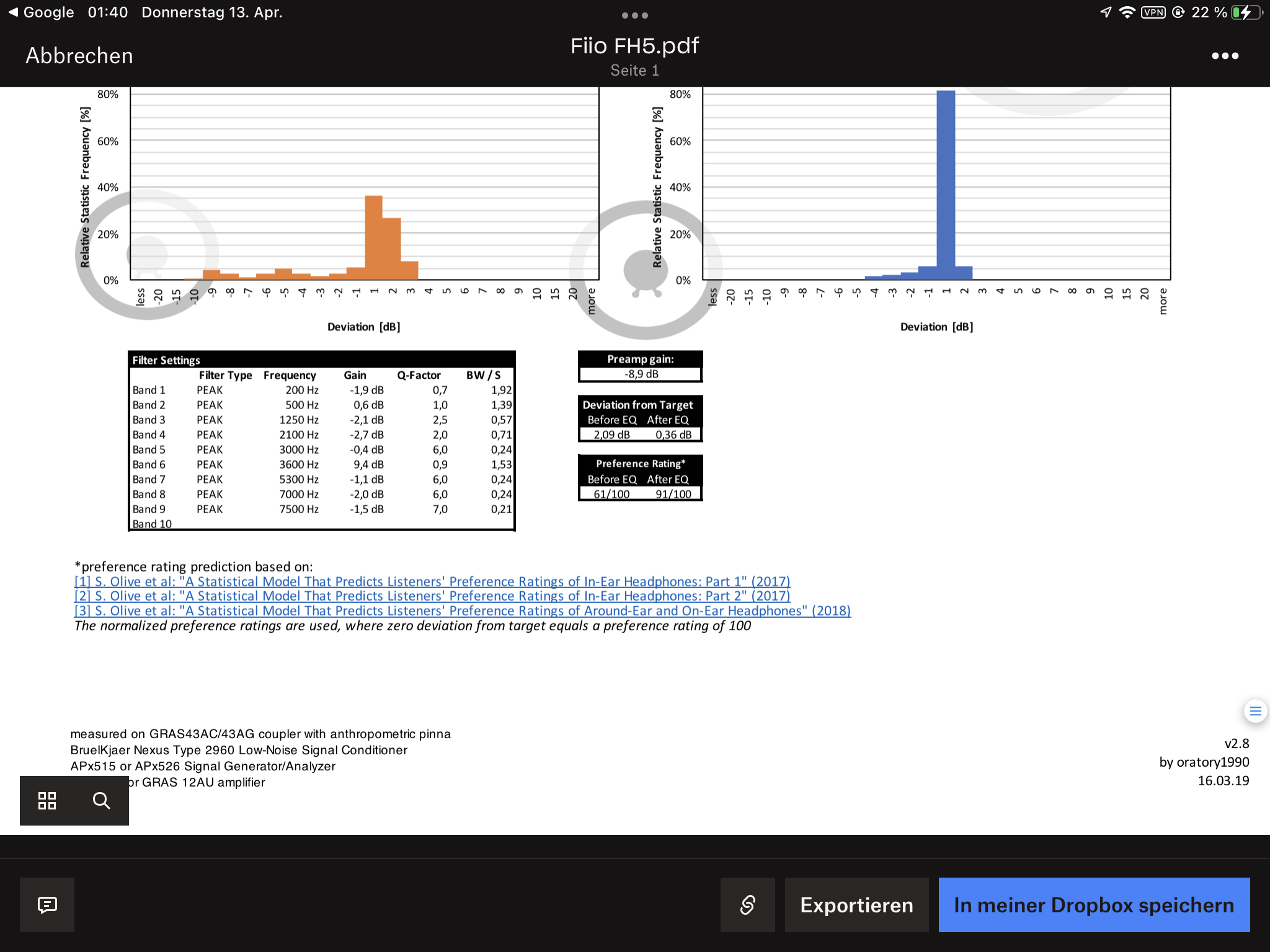
Task: Open Around-Ear and On-Ear Headphones (2018) link
Action: pyautogui.click(x=463, y=610)
